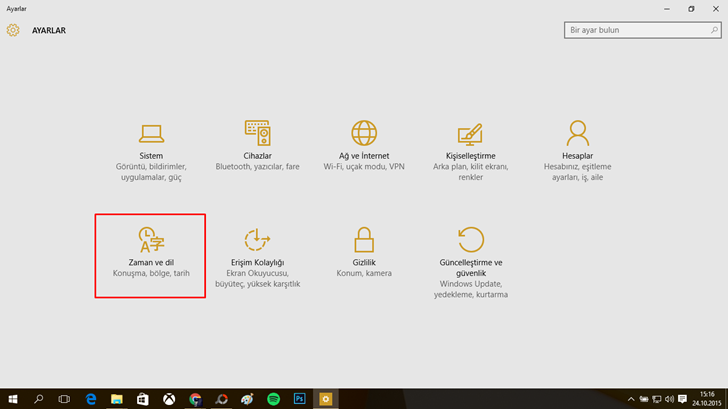Image resolution: width=728 pixels, height=409 pixels.
Task: Open the Spotify taskbar icon
Action: pyautogui.click(x=273, y=399)
